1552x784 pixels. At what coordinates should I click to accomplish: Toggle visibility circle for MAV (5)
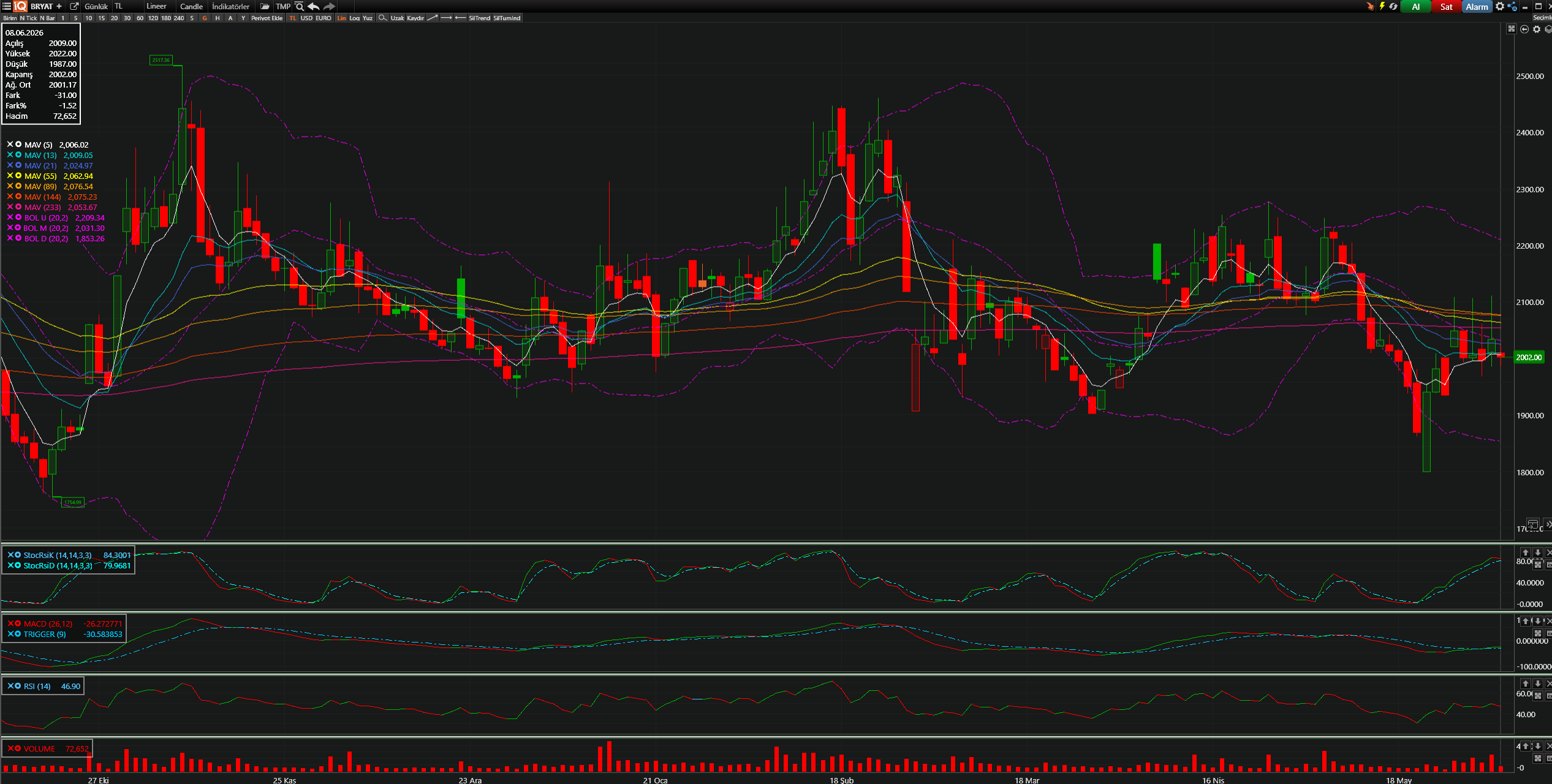click(x=18, y=145)
